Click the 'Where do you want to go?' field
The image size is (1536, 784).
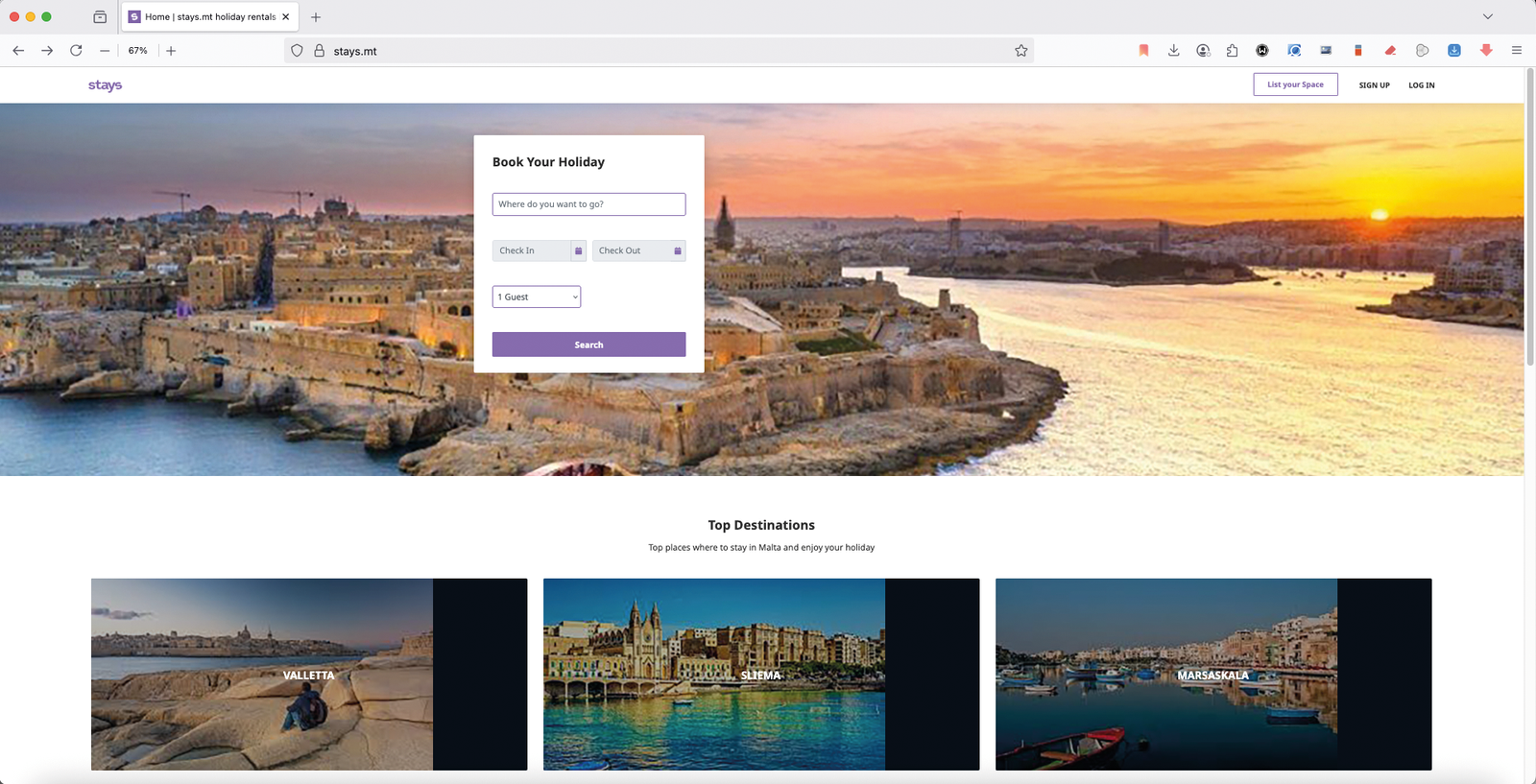[588, 204]
